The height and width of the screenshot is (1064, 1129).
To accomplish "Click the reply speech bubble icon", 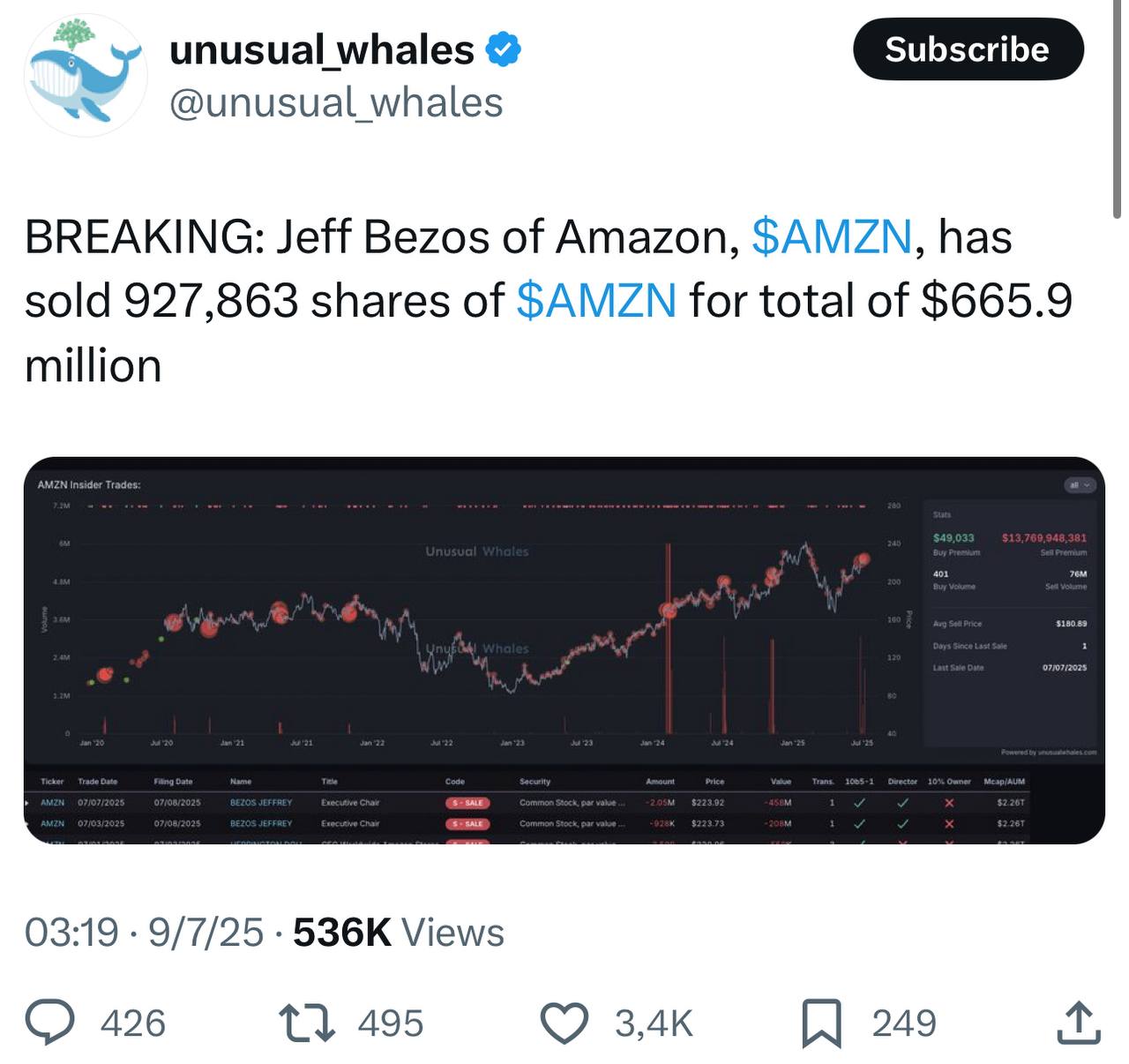I will tap(50, 1023).
